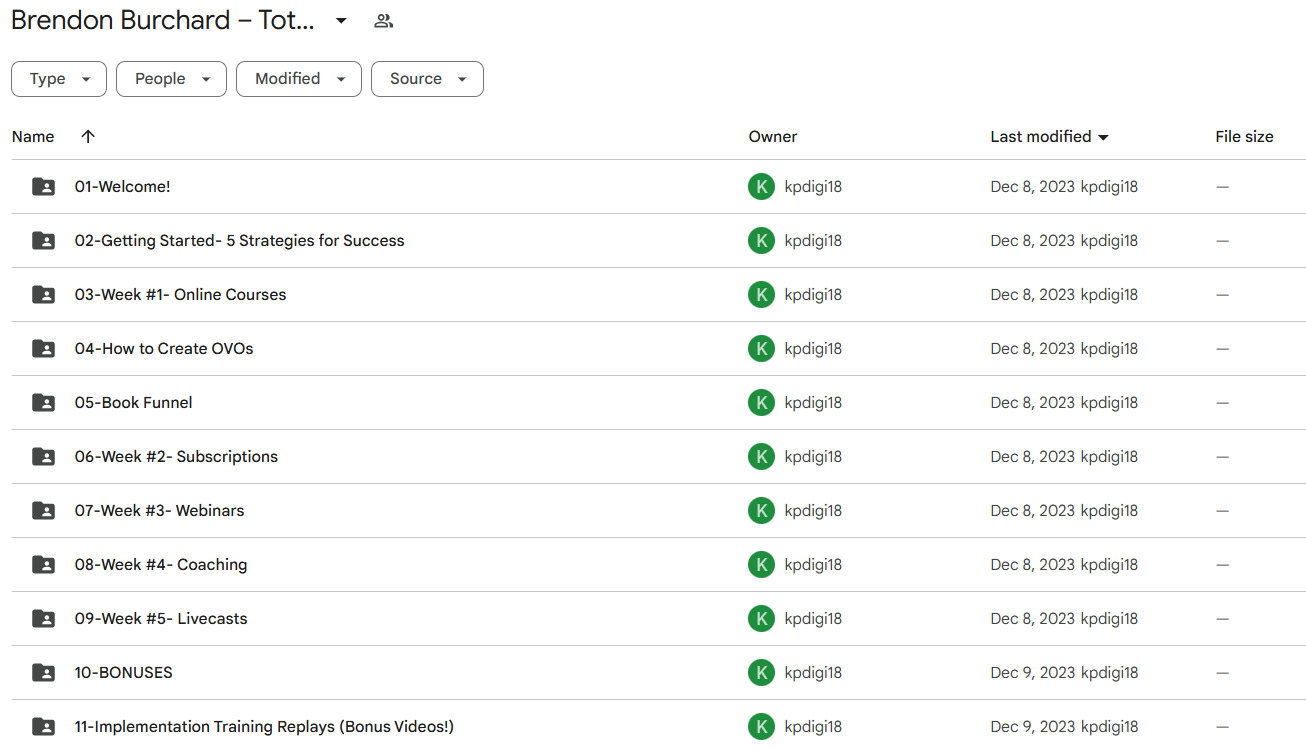1306x749 pixels.
Task: Click folder icon for 02-Getting Started
Action: tap(44, 241)
